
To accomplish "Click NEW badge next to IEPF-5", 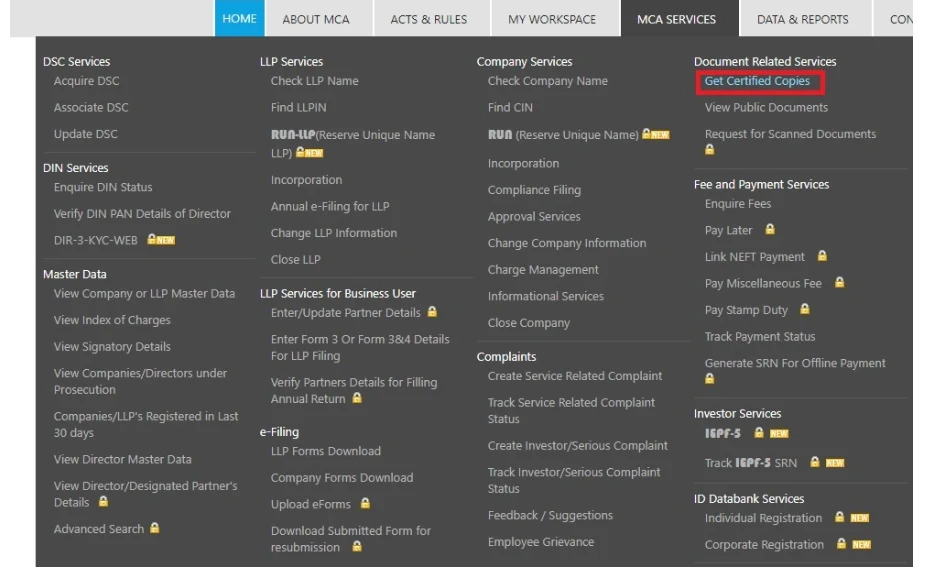I will pos(779,433).
